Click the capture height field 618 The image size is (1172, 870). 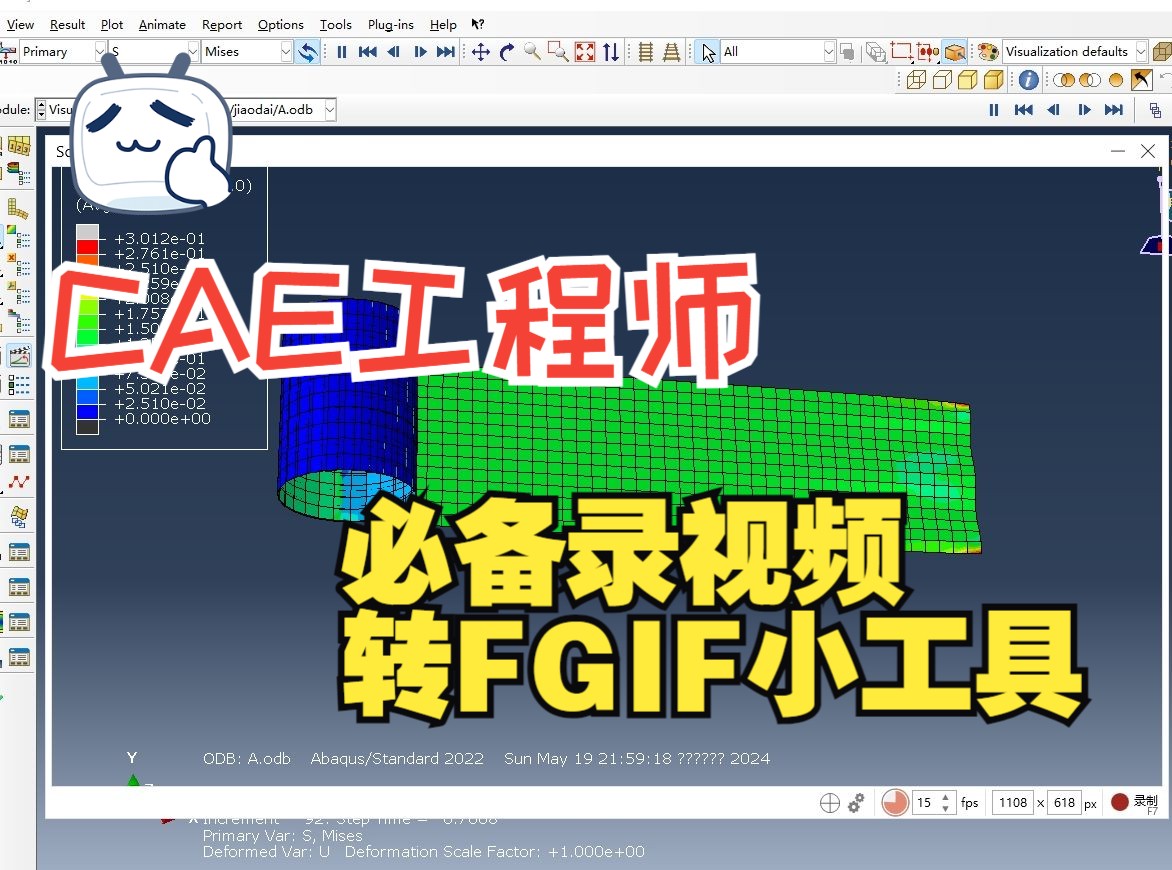click(x=1064, y=803)
